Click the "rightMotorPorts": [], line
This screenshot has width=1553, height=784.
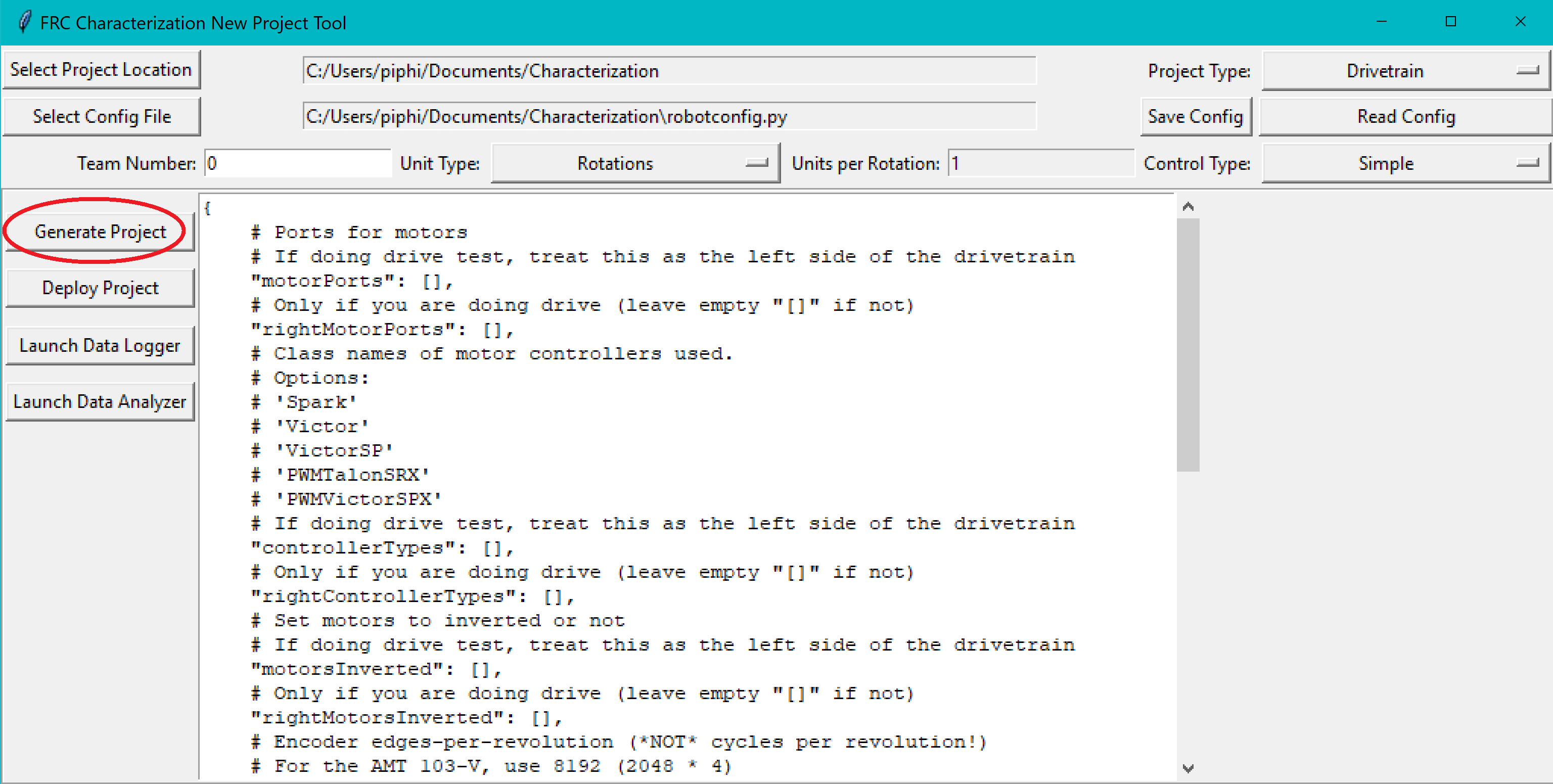tap(382, 330)
